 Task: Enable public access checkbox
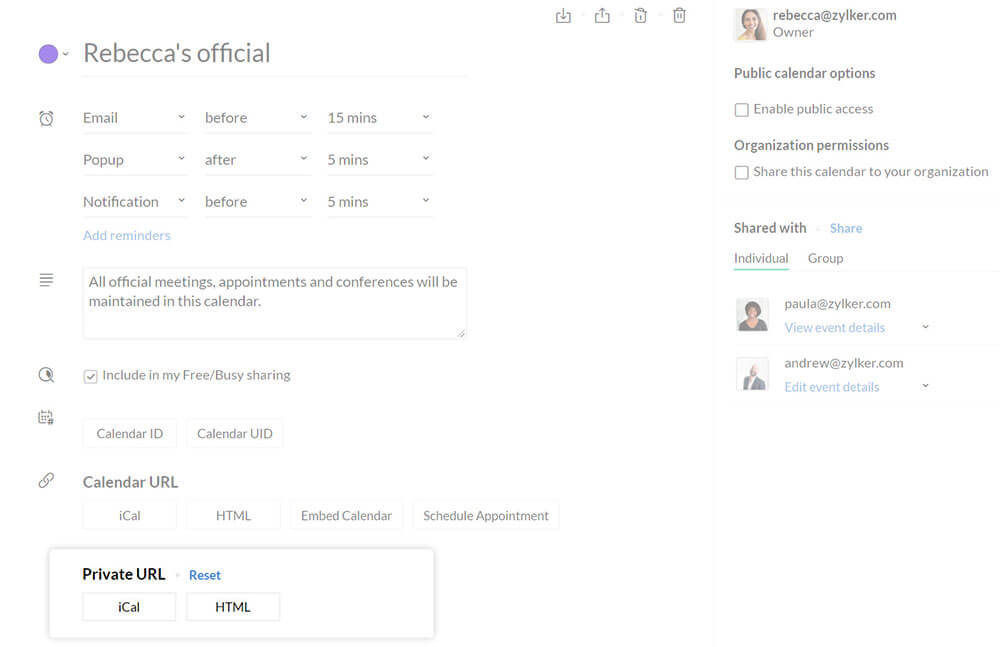[x=741, y=110]
